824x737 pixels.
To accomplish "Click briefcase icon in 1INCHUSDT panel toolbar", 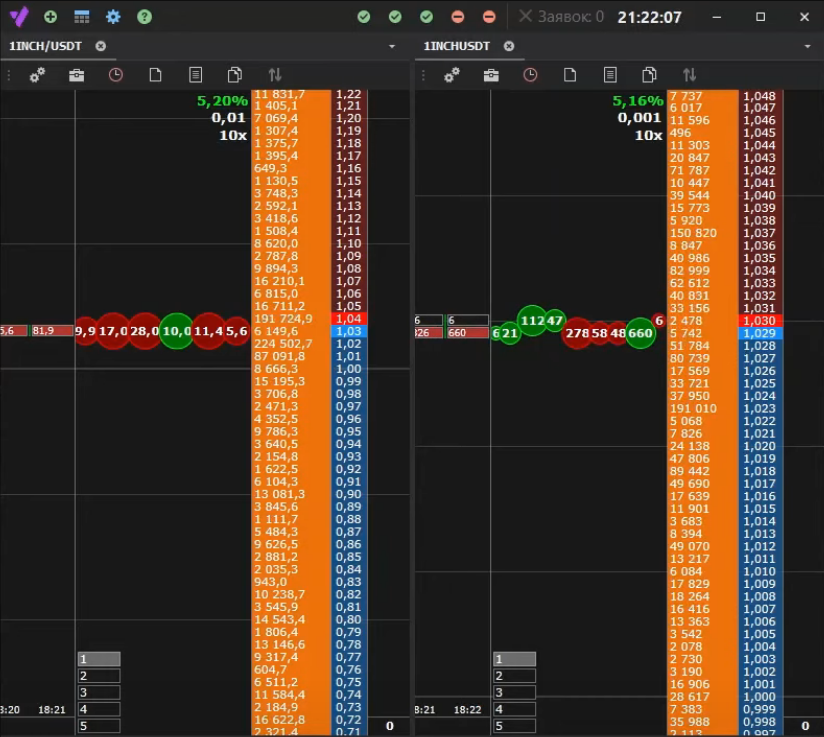I will coord(491,75).
